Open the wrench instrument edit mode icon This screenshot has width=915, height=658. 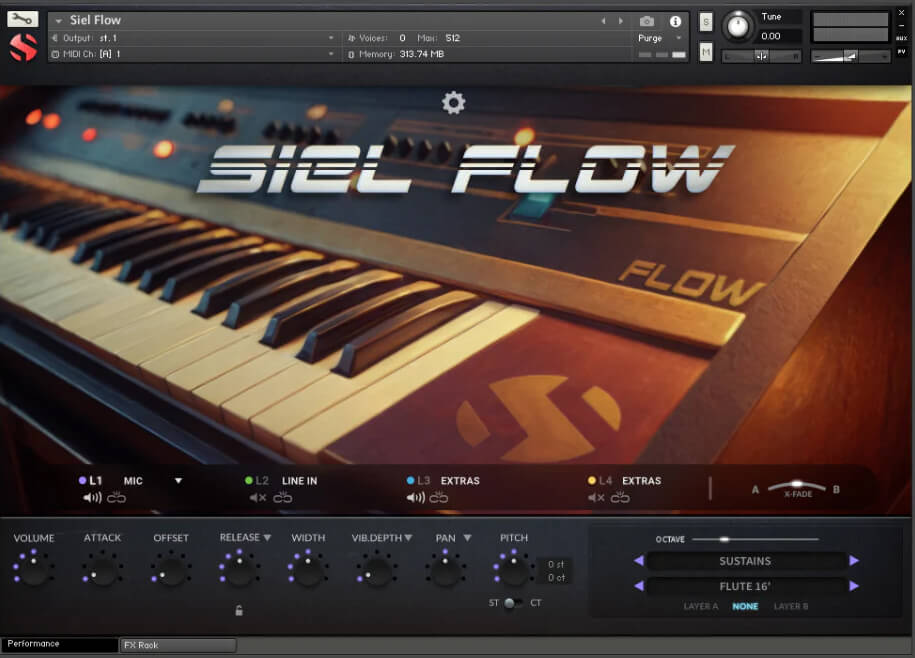[x=22, y=19]
